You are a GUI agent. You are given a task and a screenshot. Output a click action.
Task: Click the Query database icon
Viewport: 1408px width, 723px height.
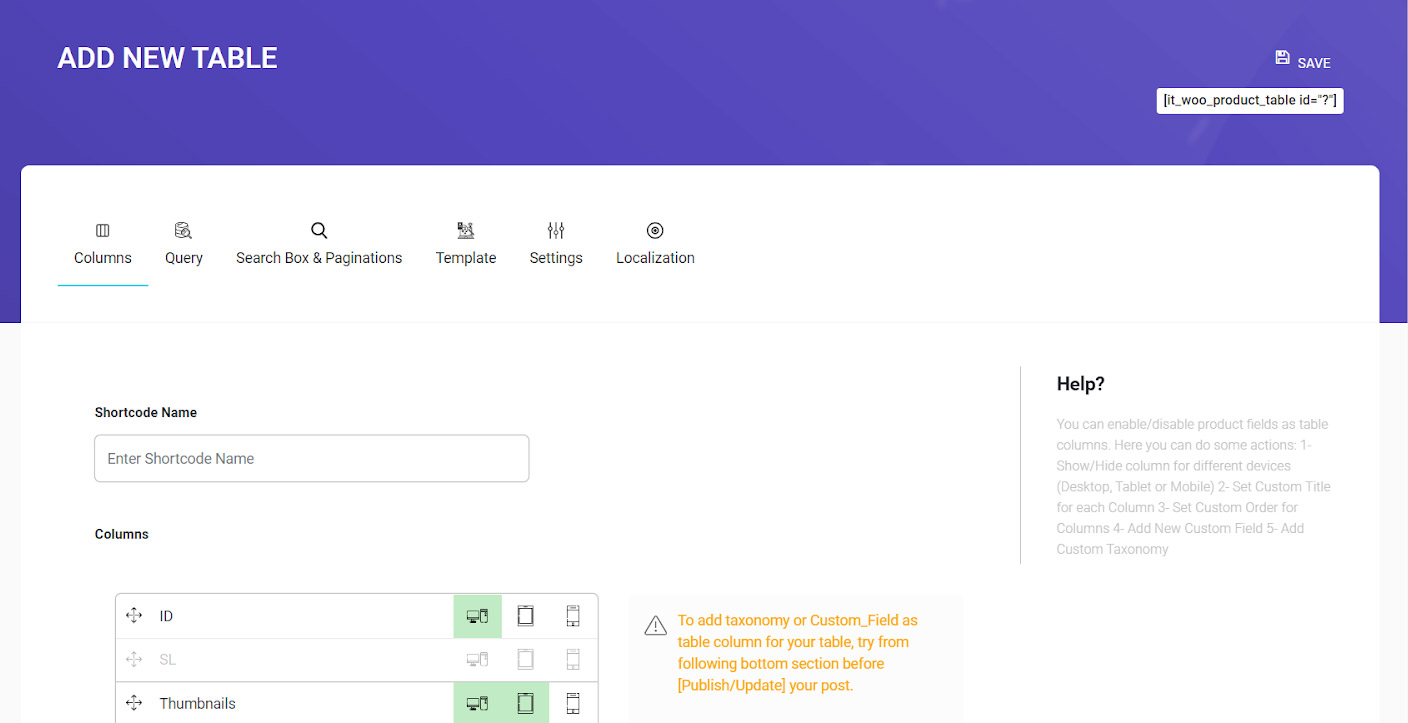point(183,231)
